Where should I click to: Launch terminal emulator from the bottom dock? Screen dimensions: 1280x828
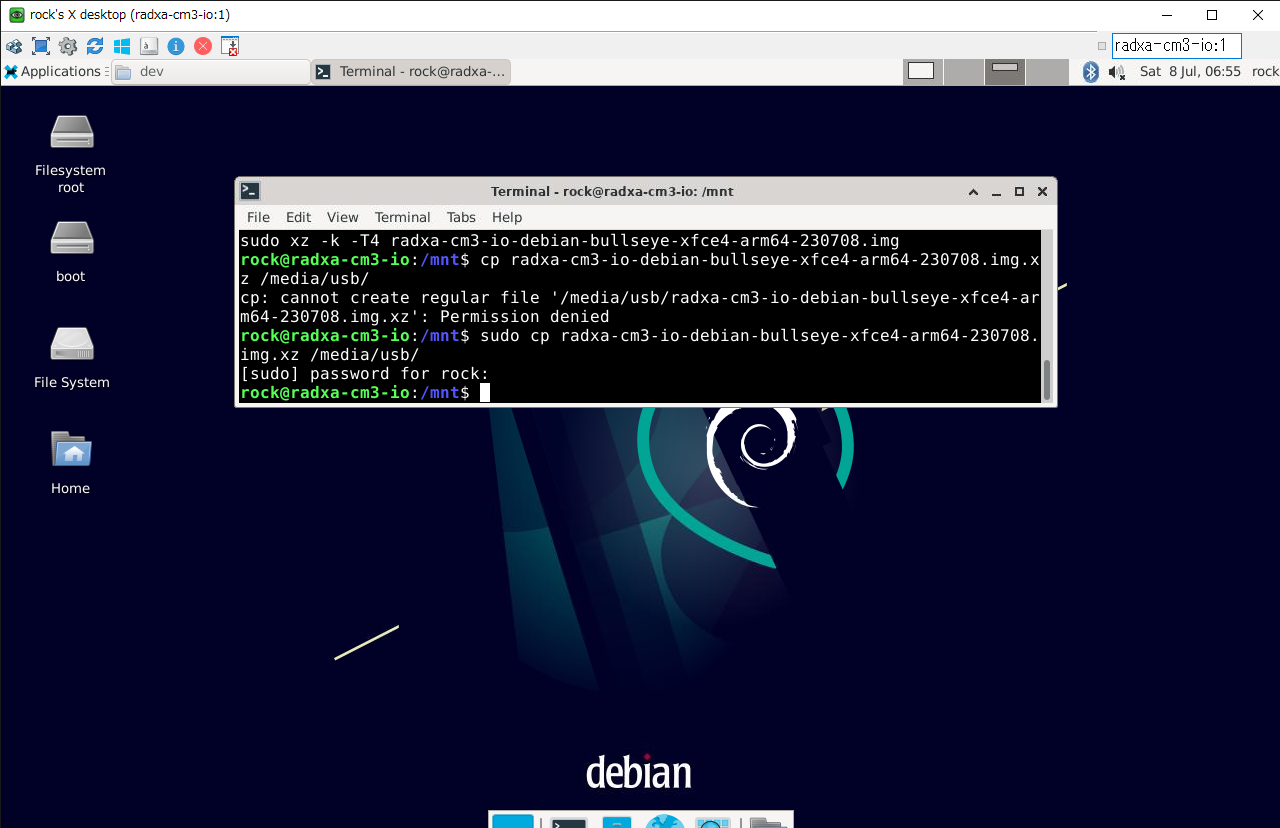pos(568,822)
